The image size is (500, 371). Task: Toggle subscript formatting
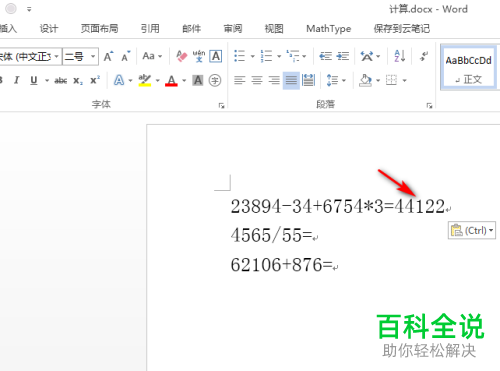[78, 80]
